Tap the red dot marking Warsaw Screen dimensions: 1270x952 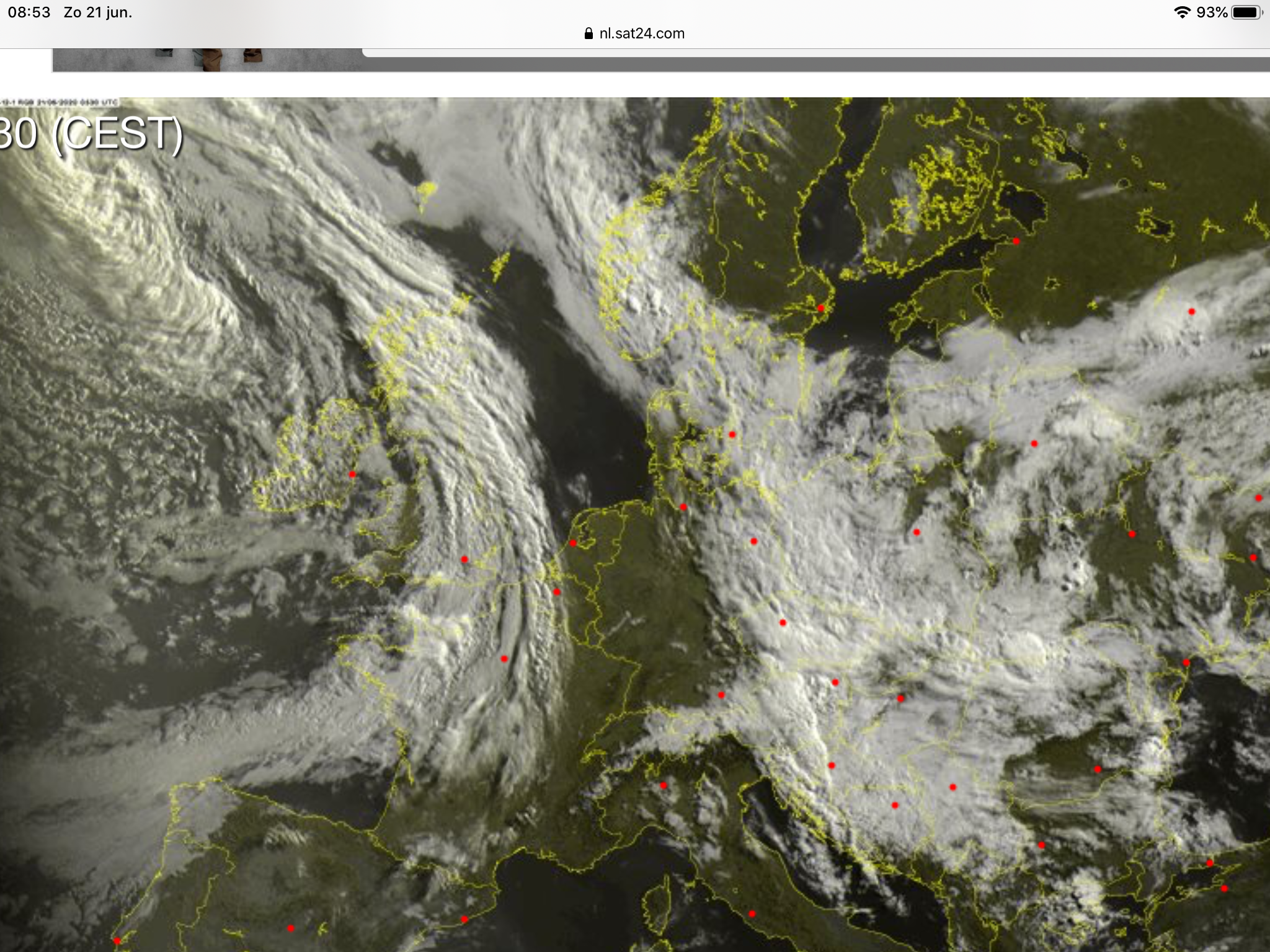click(x=917, y=532)
